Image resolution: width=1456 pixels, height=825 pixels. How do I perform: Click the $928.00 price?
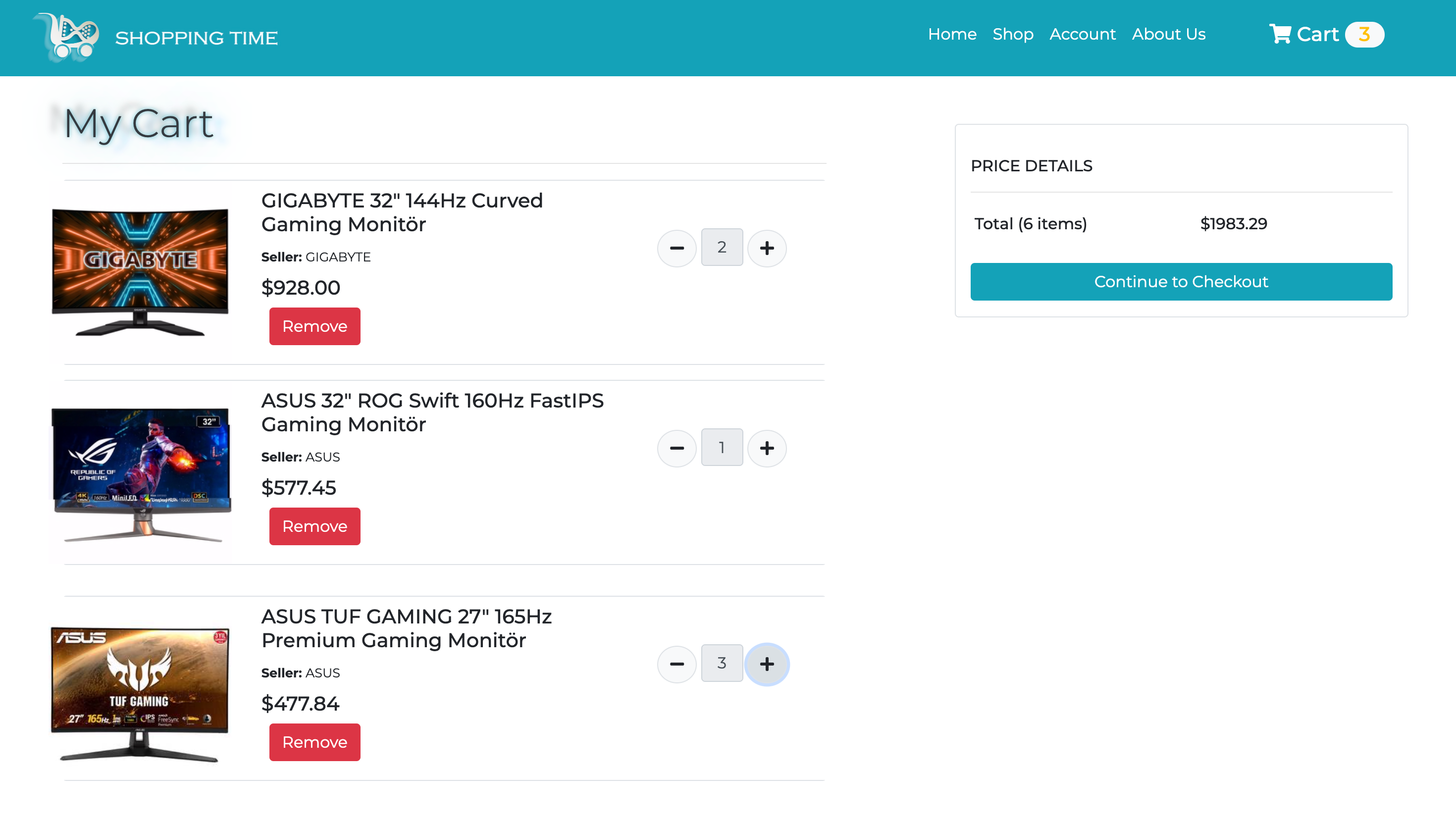click(300, 288)
